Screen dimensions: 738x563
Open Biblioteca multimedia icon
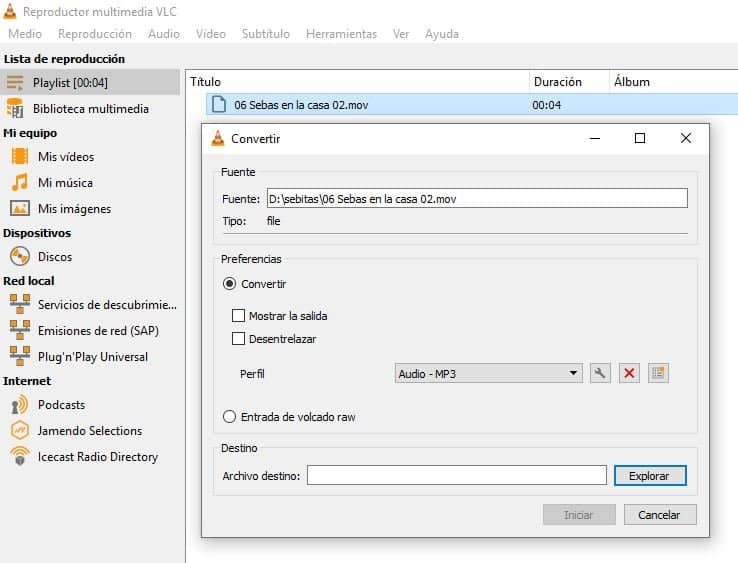coord(15,109)
